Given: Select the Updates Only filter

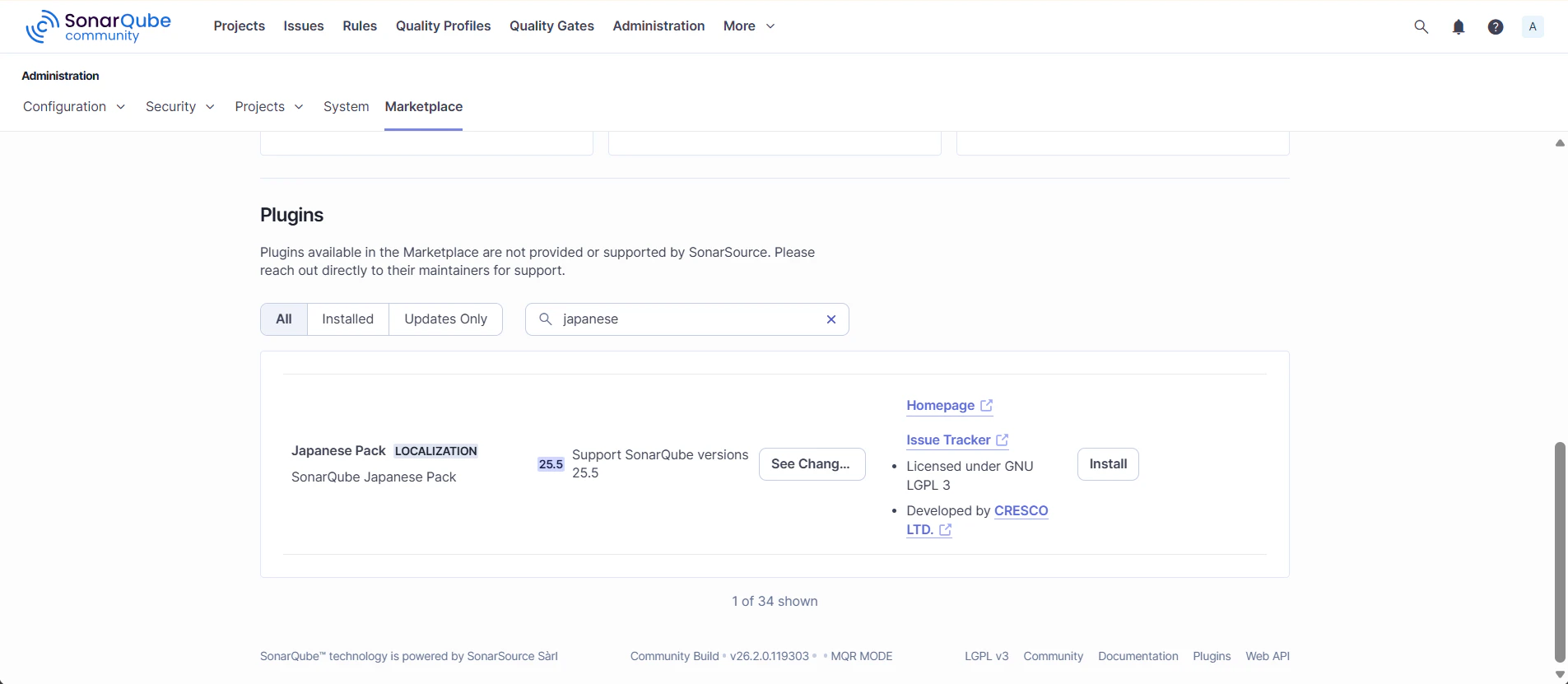Looking at the screenshot, I should point(445,319).
